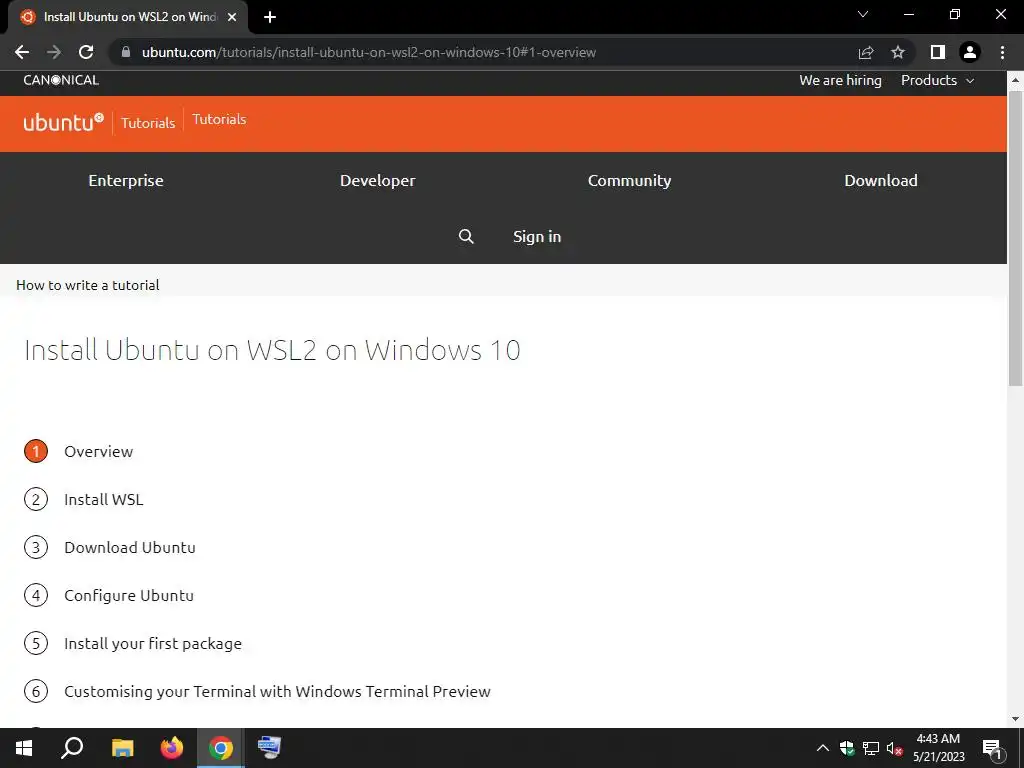
Task: Click the browser forward arrow
Action: (54, 52)
